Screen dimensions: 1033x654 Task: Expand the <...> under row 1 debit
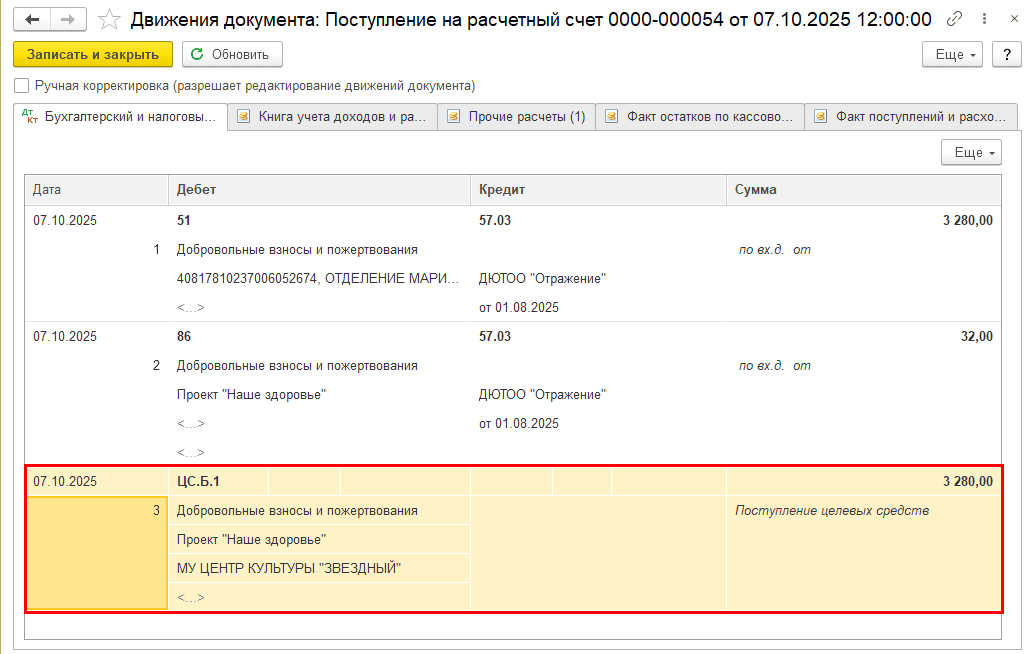click(190, 308)
